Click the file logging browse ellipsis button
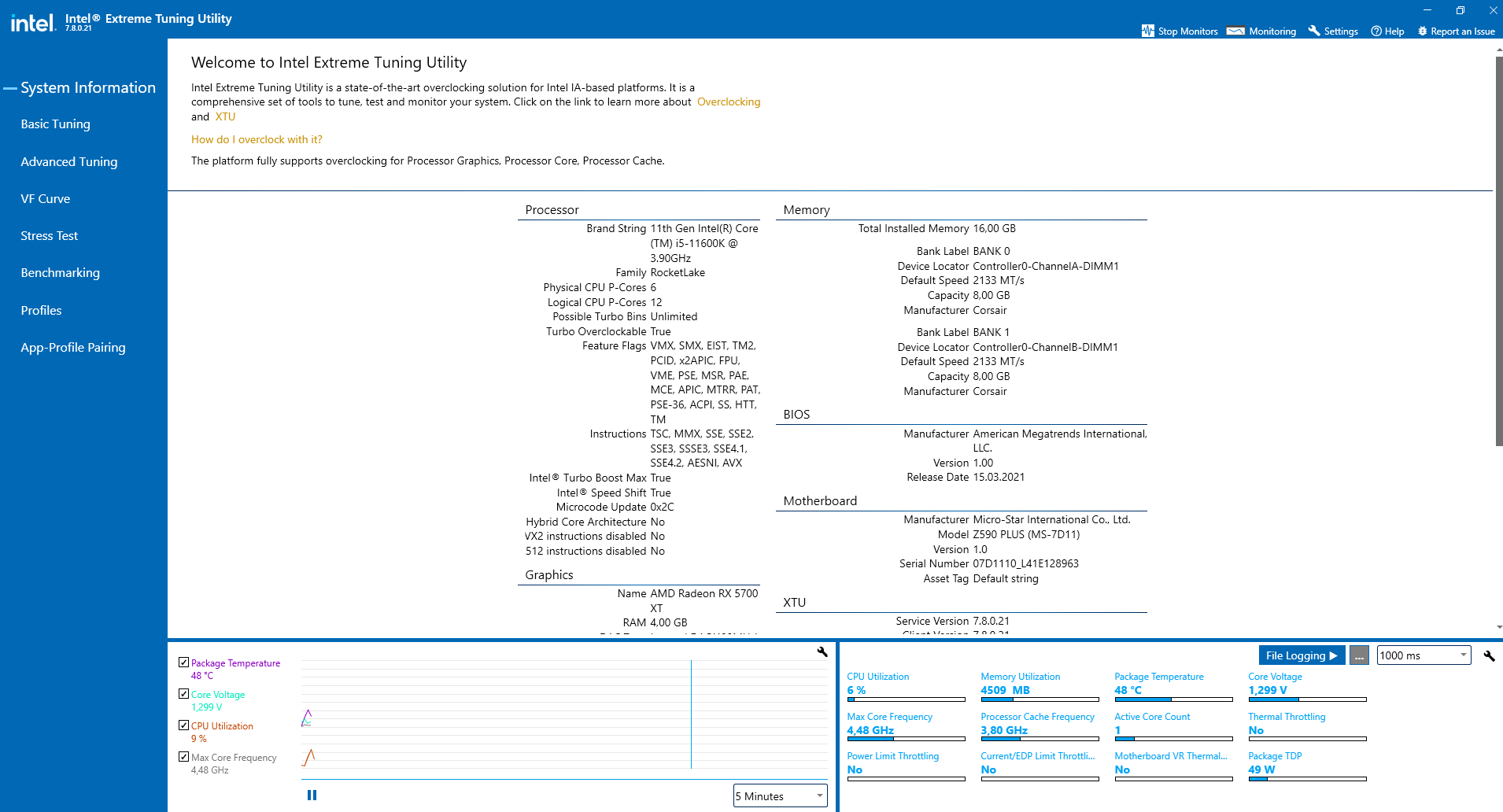The image size is (1503, 812). [1359, 655]
